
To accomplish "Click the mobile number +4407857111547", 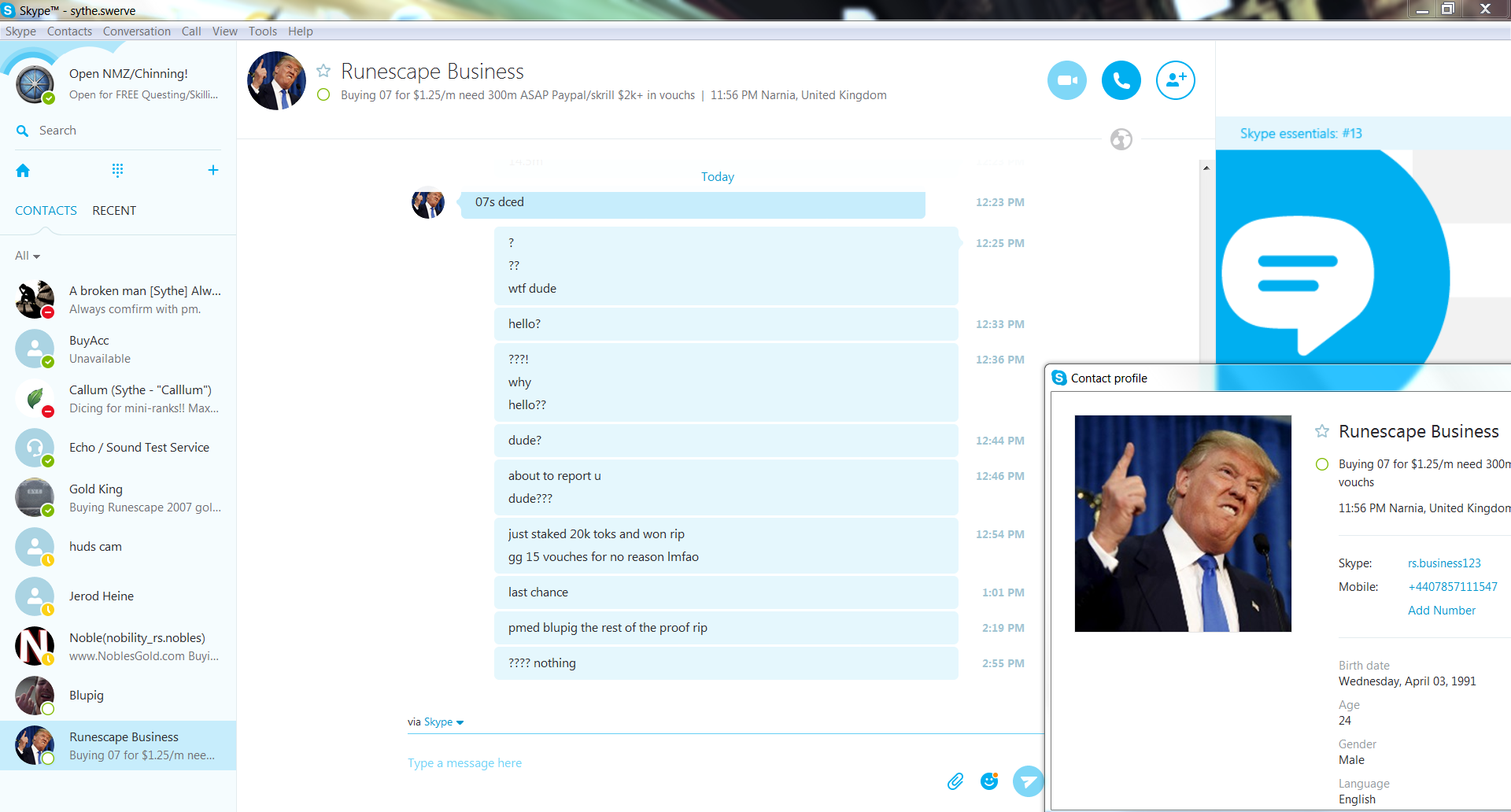I will [x=1453, y=587].
